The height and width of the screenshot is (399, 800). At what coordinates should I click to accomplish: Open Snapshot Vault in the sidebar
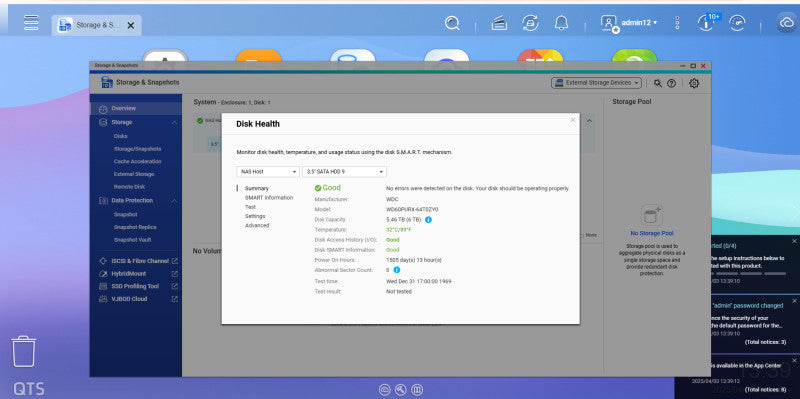coord(133,240)
